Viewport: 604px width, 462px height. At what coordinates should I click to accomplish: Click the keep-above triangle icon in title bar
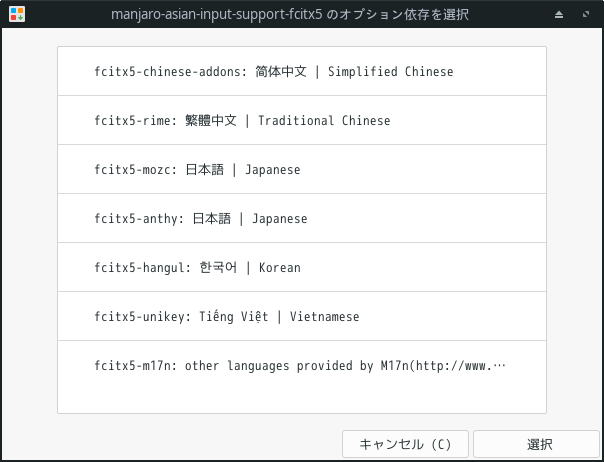[559, 15]
